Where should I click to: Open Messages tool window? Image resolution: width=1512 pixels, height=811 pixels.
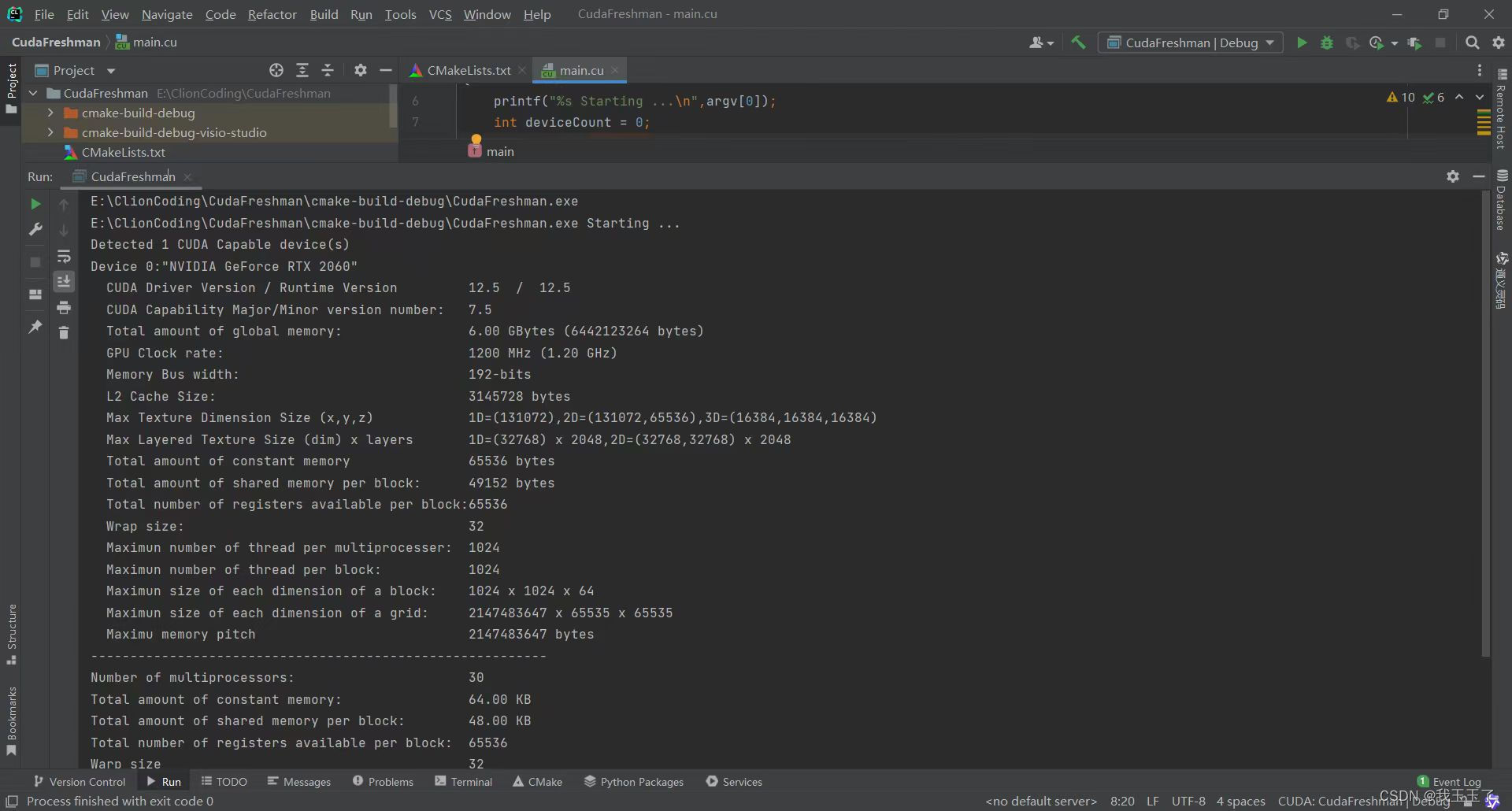click(x=299, y=781)
